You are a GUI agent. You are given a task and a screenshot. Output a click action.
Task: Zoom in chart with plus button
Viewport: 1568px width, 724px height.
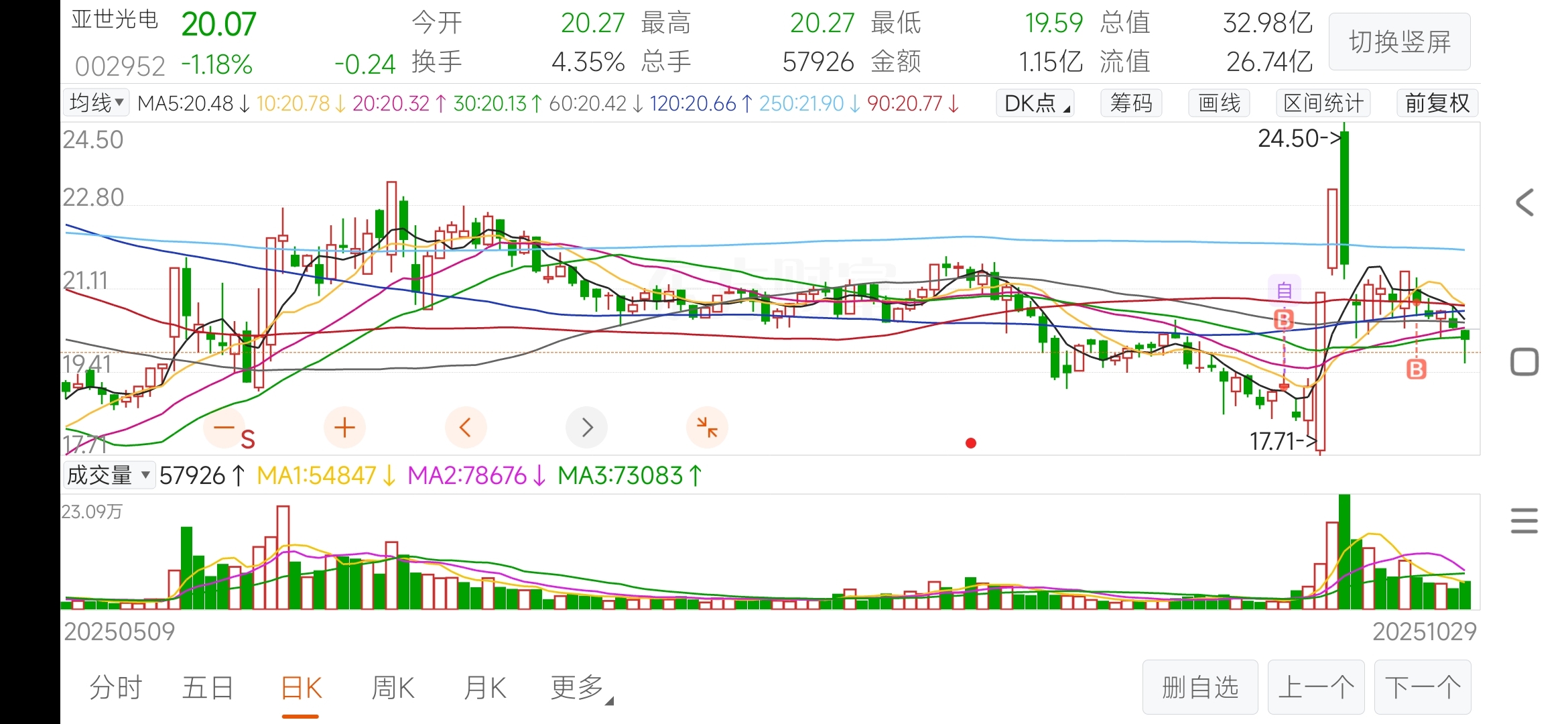(x=344, y=428)
